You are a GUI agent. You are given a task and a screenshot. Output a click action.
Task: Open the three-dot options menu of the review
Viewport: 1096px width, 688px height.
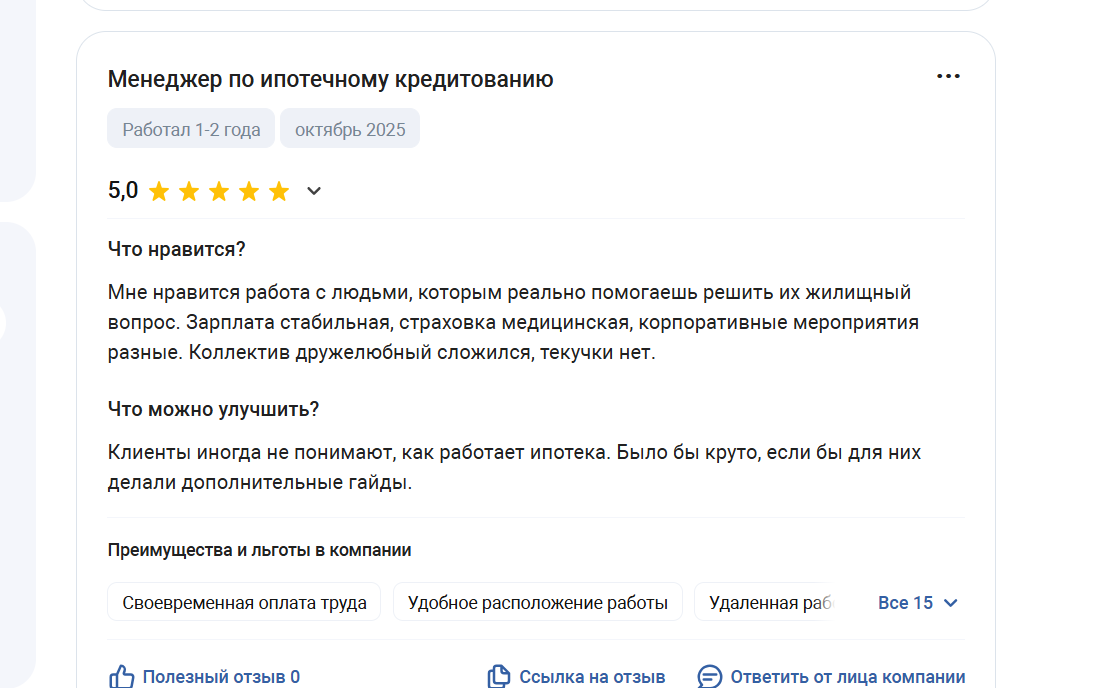[947, 77]
